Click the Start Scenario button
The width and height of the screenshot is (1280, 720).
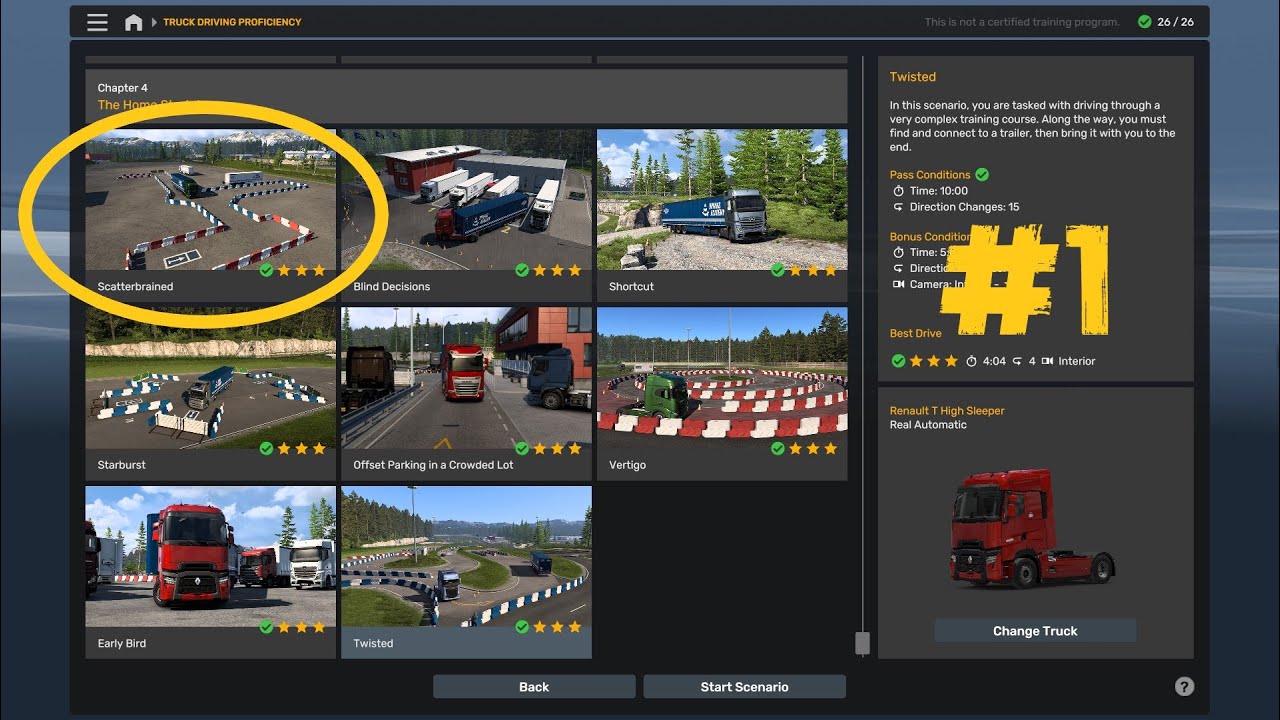744,687
